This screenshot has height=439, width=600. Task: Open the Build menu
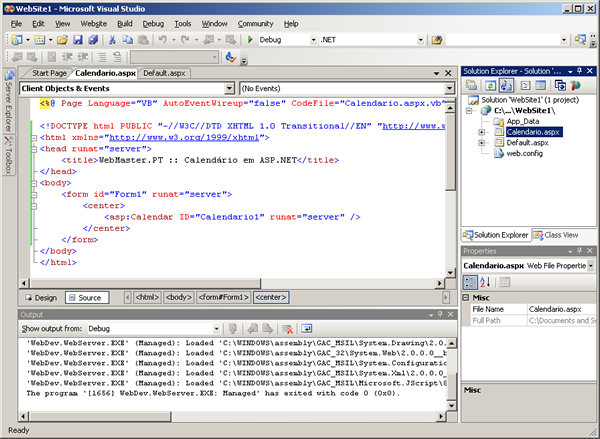pyautogui.click(x=125, y=24)
